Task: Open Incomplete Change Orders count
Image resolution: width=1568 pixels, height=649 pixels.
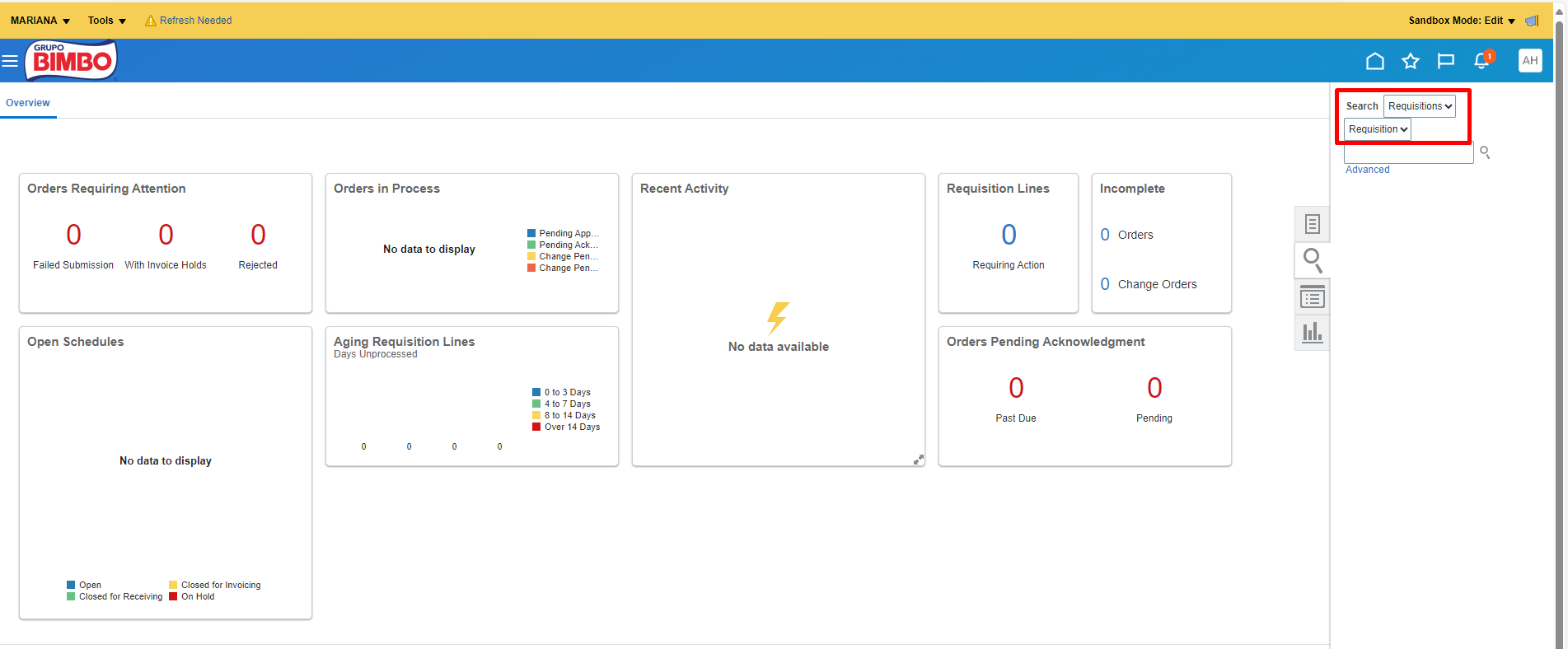Action: coord(1105,284)
